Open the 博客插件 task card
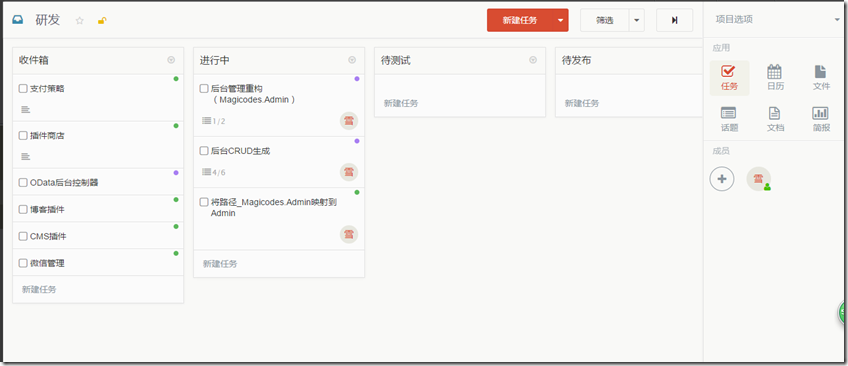The height and width of the screenshot is (366, 848). click(x=98, y=209)
